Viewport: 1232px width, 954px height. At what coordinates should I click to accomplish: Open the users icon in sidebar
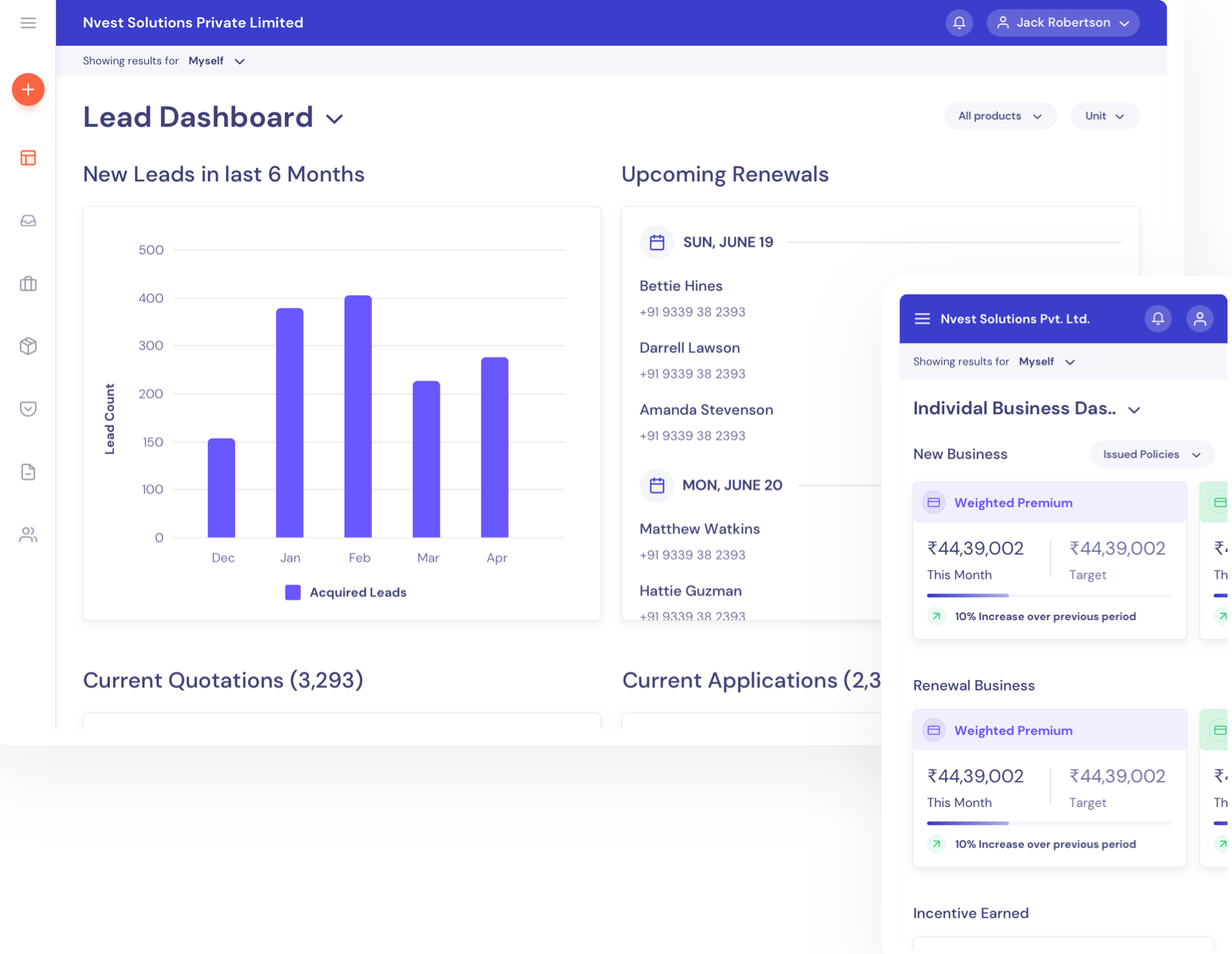pos(28,535)
